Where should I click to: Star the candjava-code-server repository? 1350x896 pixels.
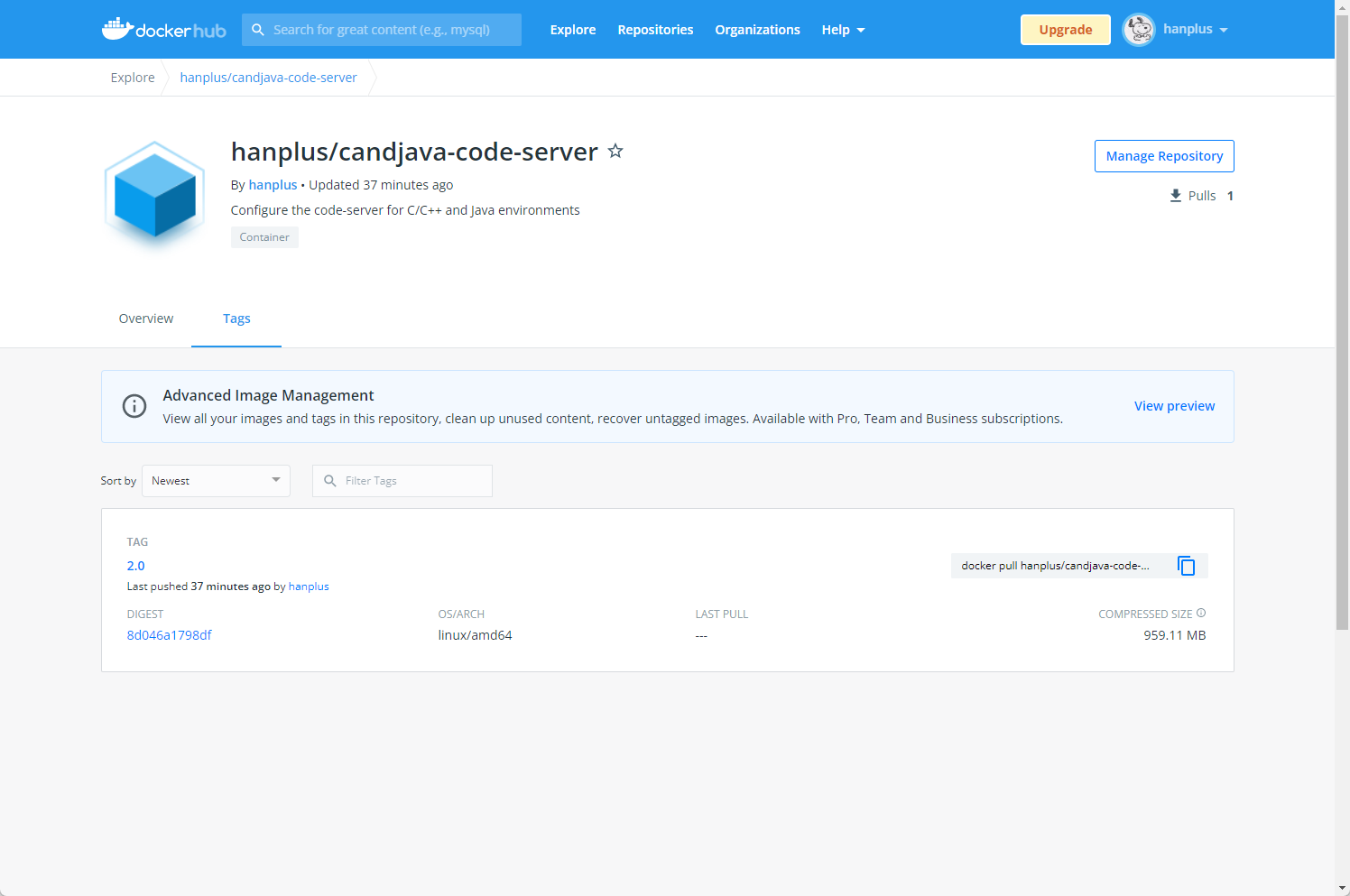coord(615,152)
